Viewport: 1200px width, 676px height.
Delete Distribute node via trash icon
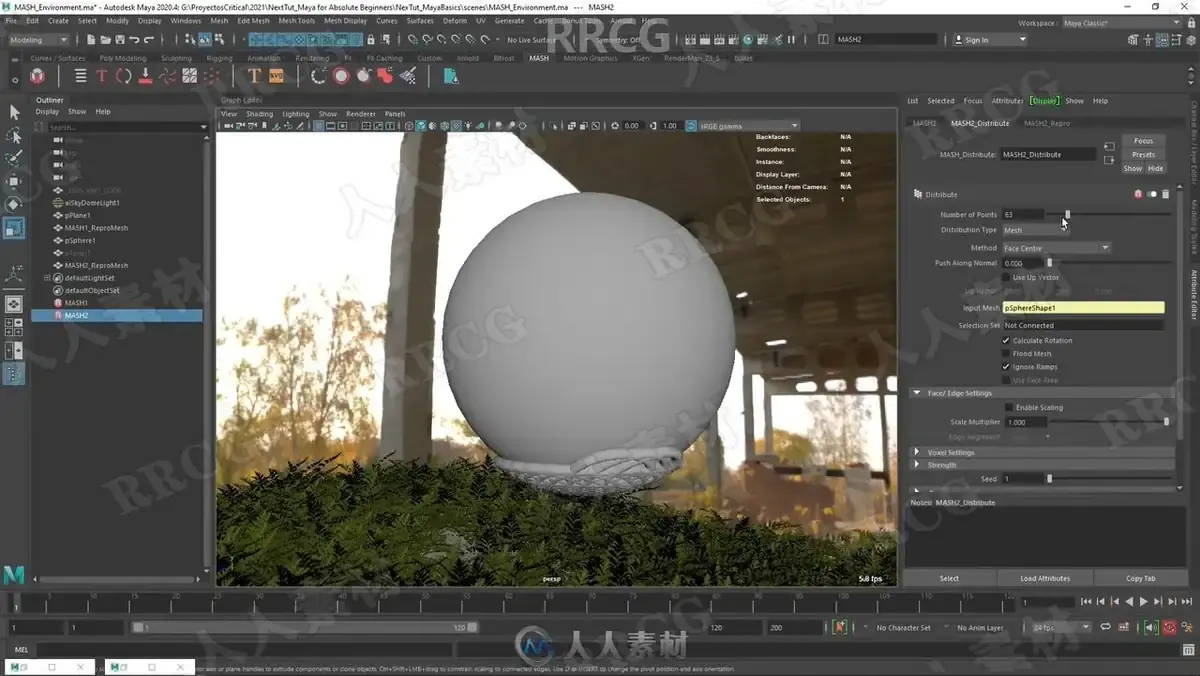point(1165,194)
